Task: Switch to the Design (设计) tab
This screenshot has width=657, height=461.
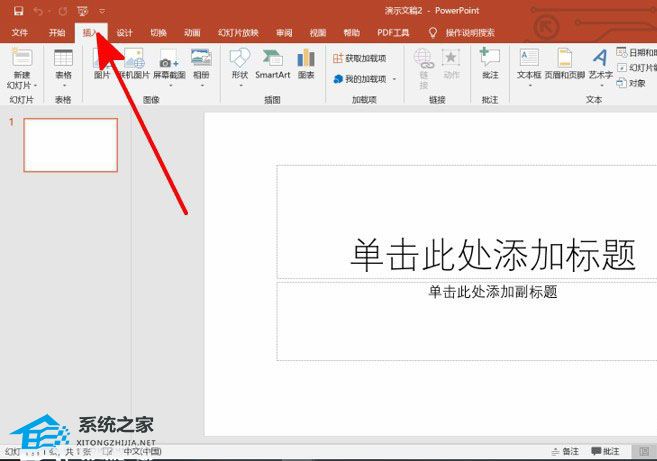Action: [124, 32]
